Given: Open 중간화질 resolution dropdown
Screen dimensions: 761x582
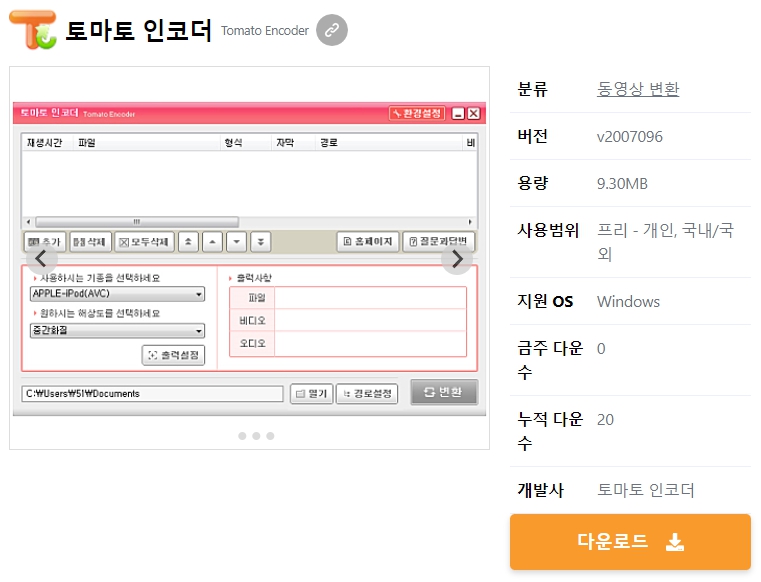Looking at the screenshot, I should pyautogui.click(x=117, y=331).
